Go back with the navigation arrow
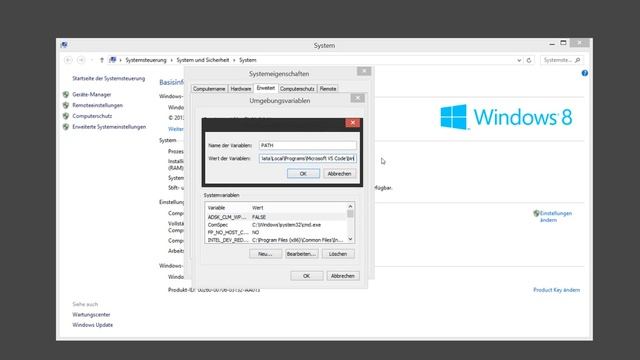 coord(68,60)
